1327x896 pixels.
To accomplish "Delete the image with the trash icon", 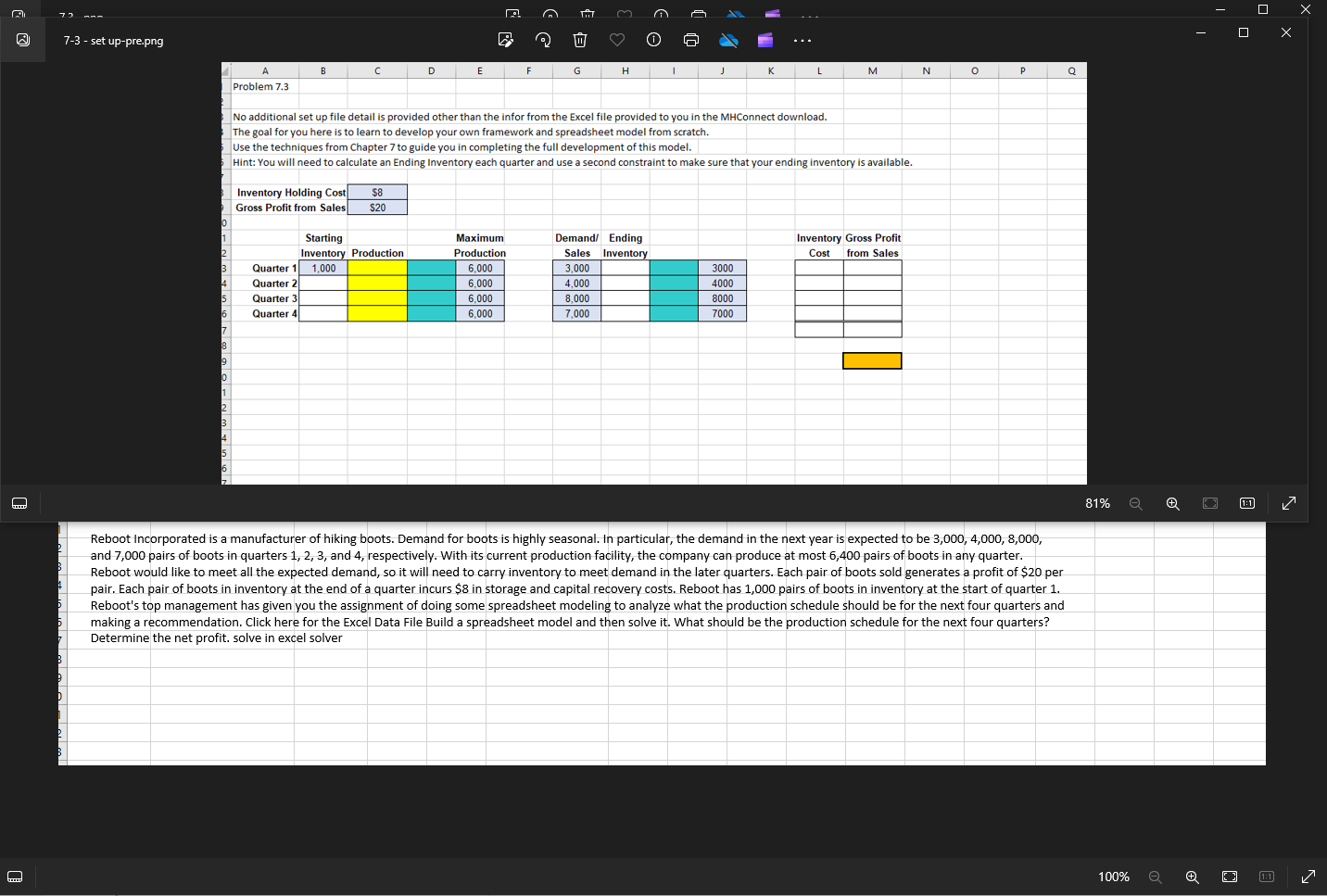I will [580, 40].
